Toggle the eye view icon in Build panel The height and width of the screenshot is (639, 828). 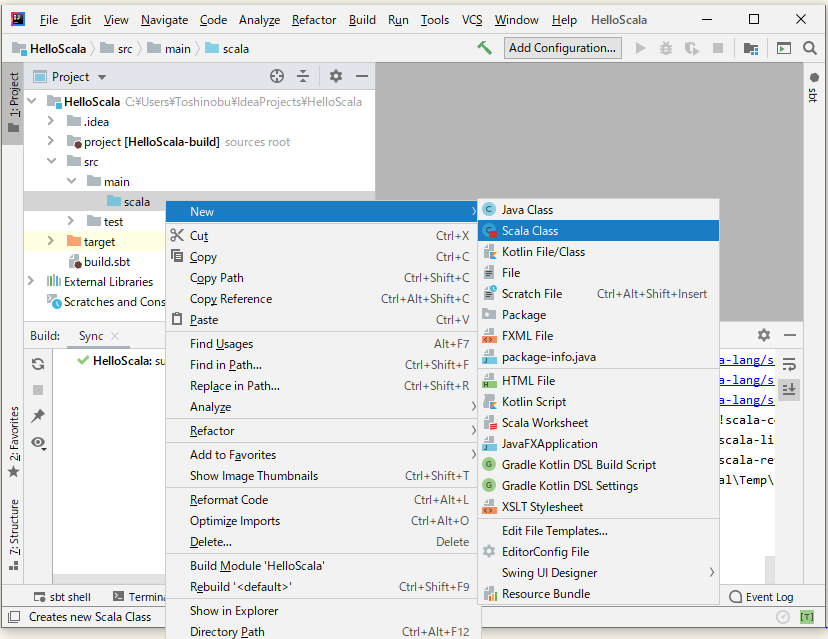coord(38,443)
